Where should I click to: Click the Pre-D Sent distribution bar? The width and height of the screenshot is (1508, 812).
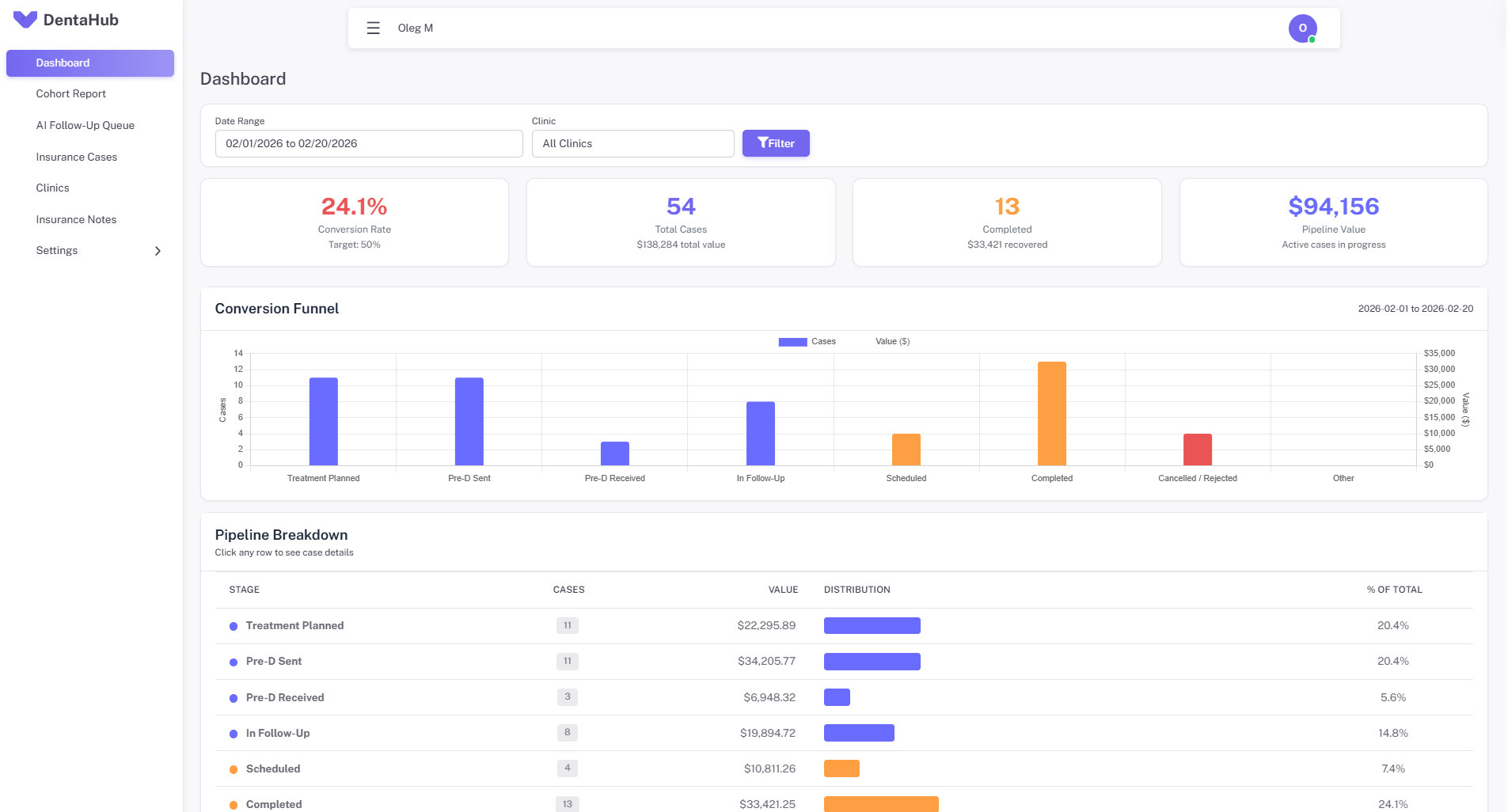pos(872,661)
